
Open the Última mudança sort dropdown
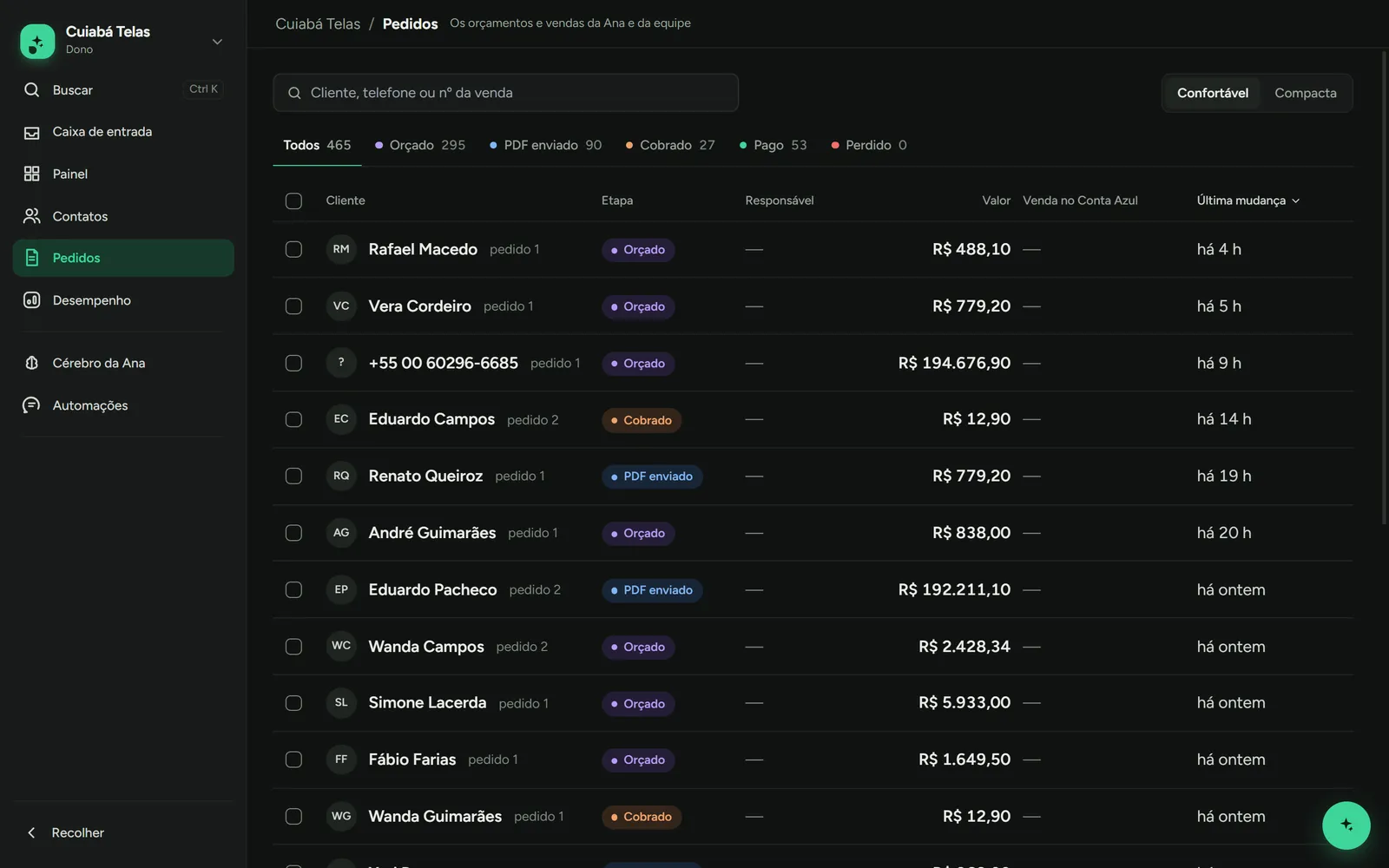tap(1248, 201)
